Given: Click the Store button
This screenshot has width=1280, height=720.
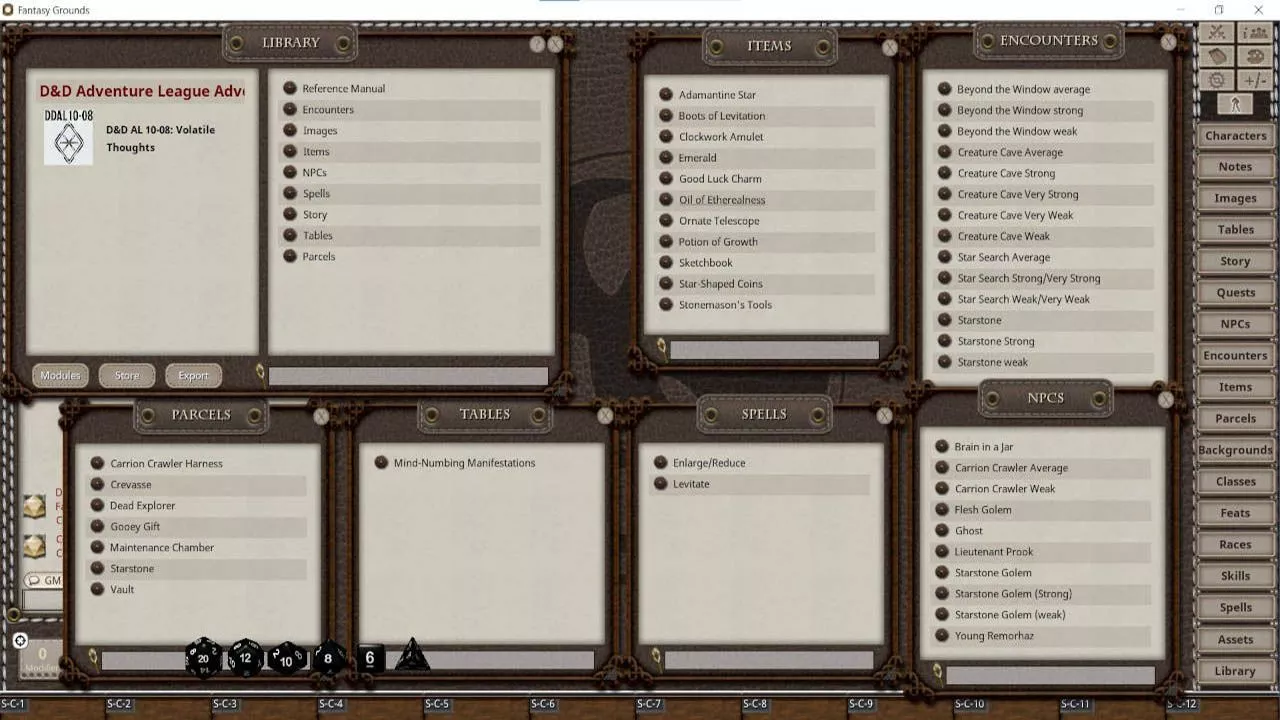Looking at the screenshot, I should click(x=127, y=375).
